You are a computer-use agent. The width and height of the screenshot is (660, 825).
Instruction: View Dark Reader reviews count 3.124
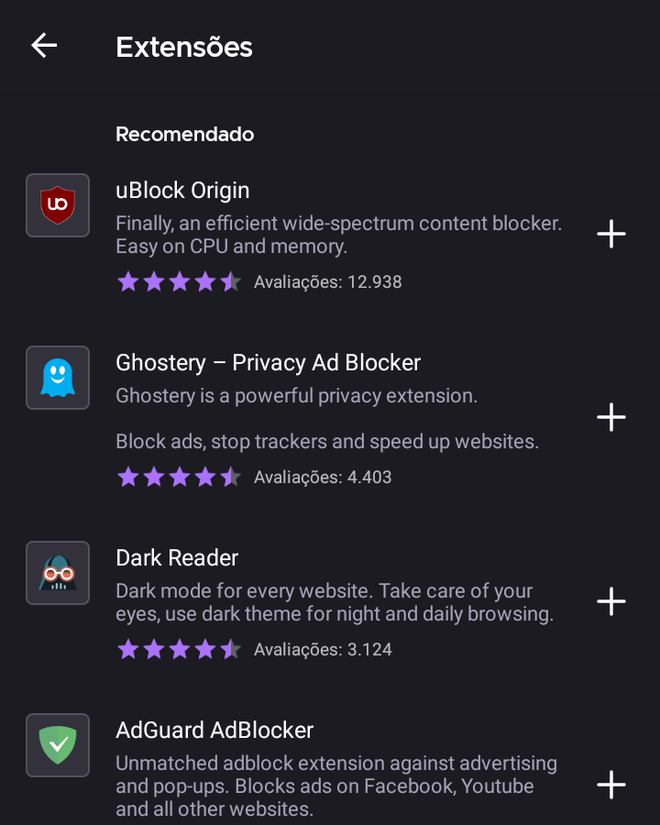click(323, 650)
